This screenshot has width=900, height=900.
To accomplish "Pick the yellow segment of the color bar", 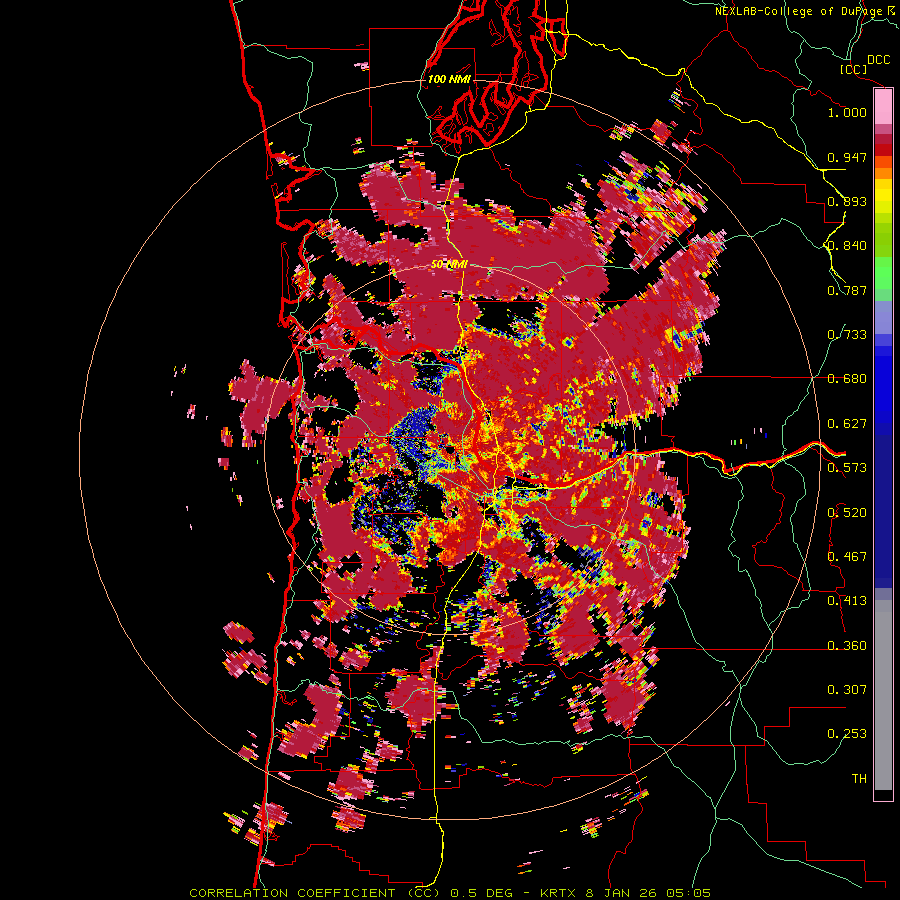I will 883,197.
